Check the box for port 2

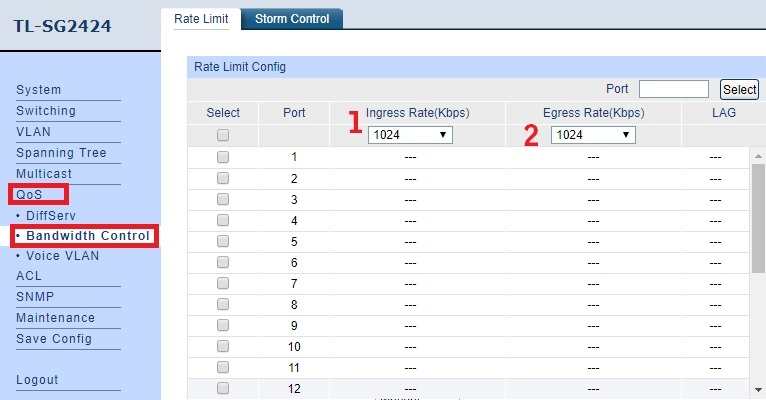[223, 178]
